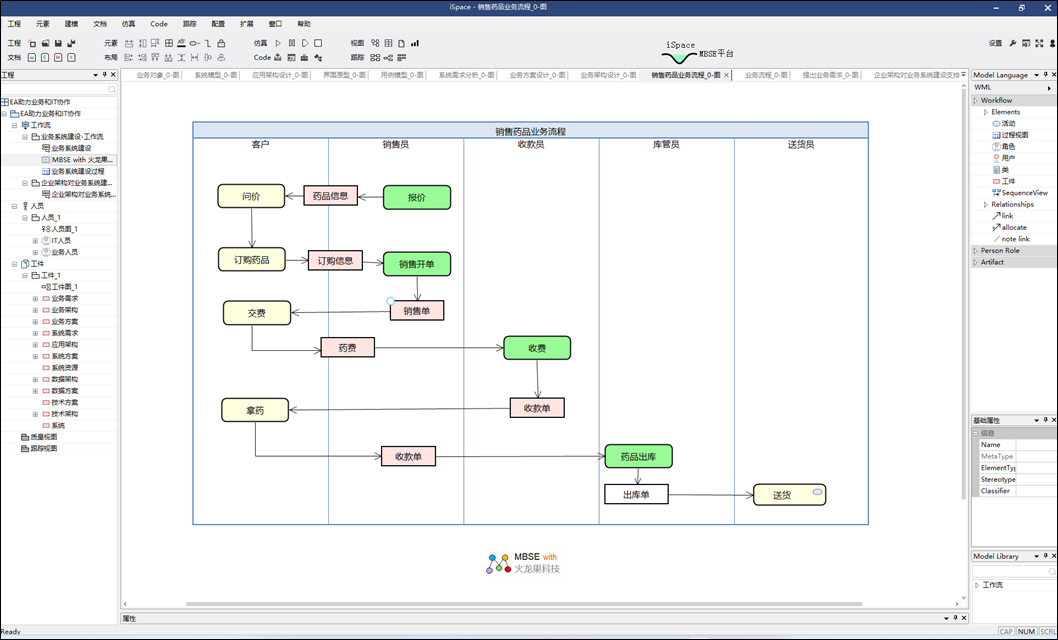
Task: Click the 收费 activity node in diagram
Action: pos(537,348)
